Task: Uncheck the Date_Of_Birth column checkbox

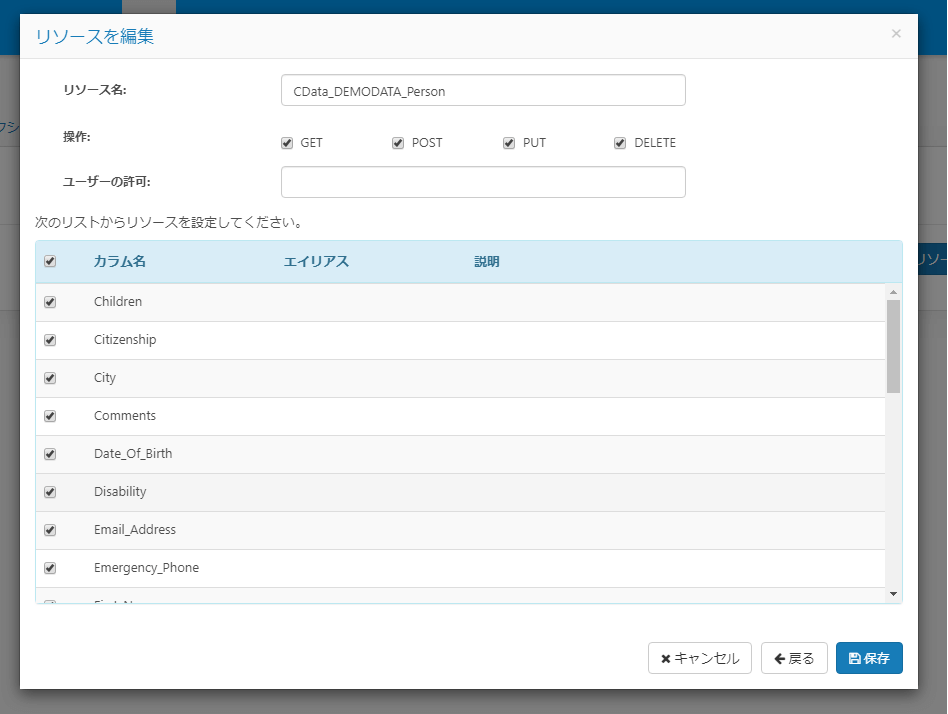Action: click(50, 454)
